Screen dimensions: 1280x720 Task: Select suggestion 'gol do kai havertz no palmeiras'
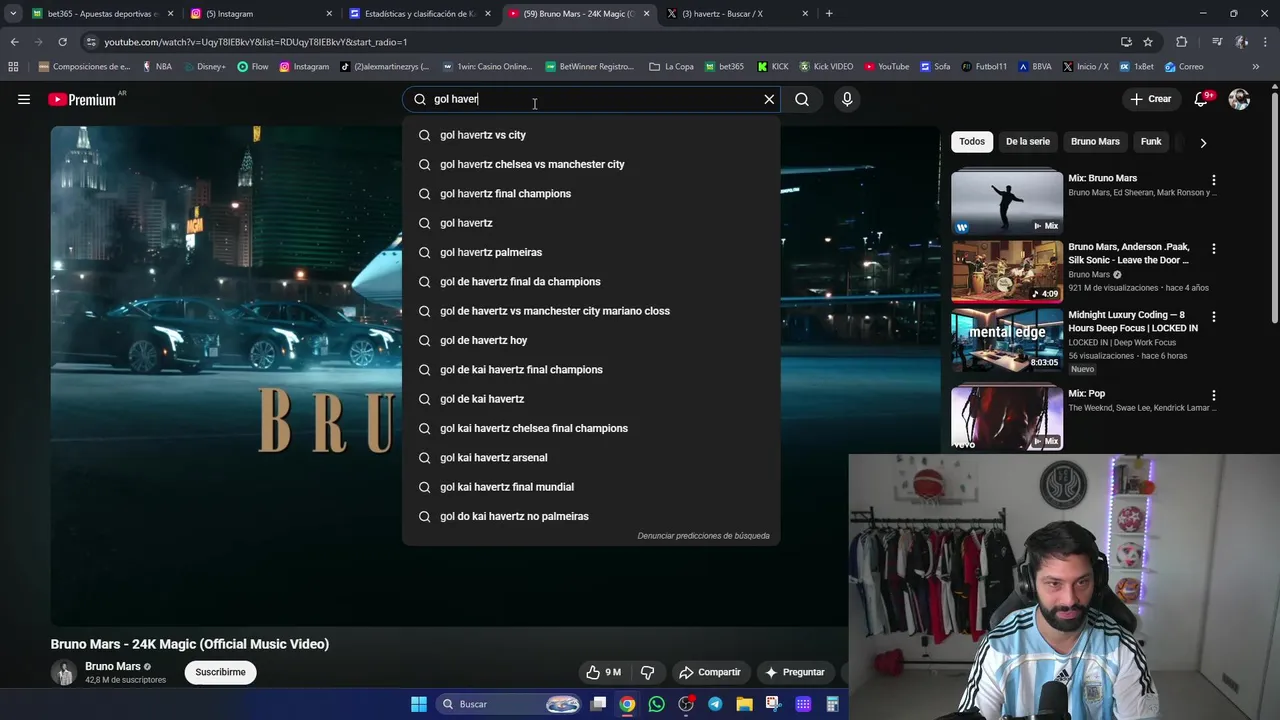tap(591, 516)
